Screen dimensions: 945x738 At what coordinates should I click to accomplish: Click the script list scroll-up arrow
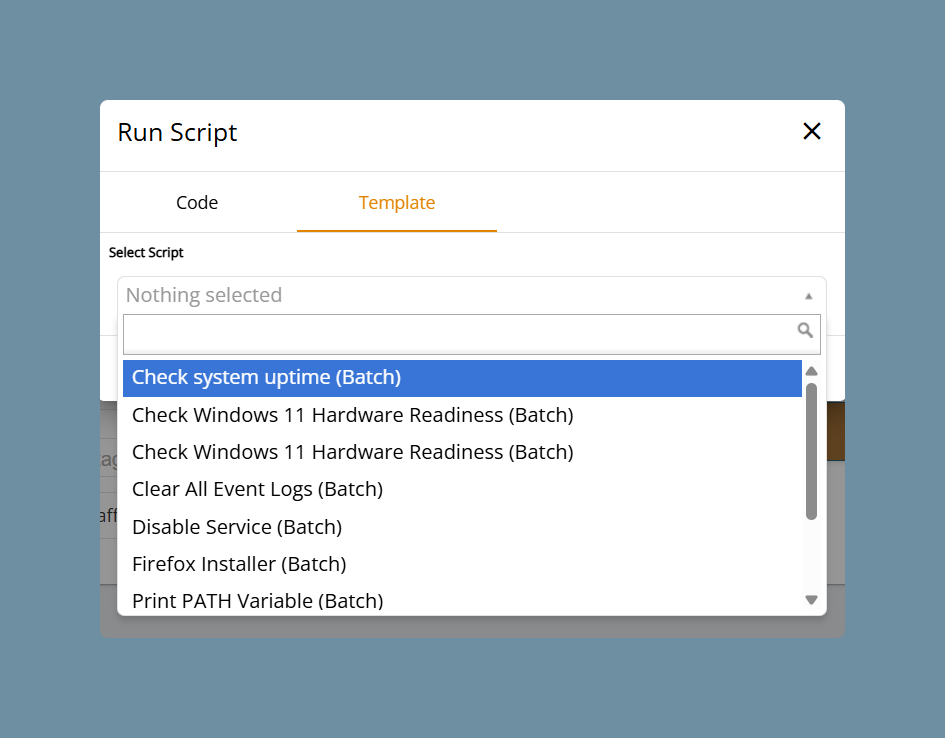point(811,371)
